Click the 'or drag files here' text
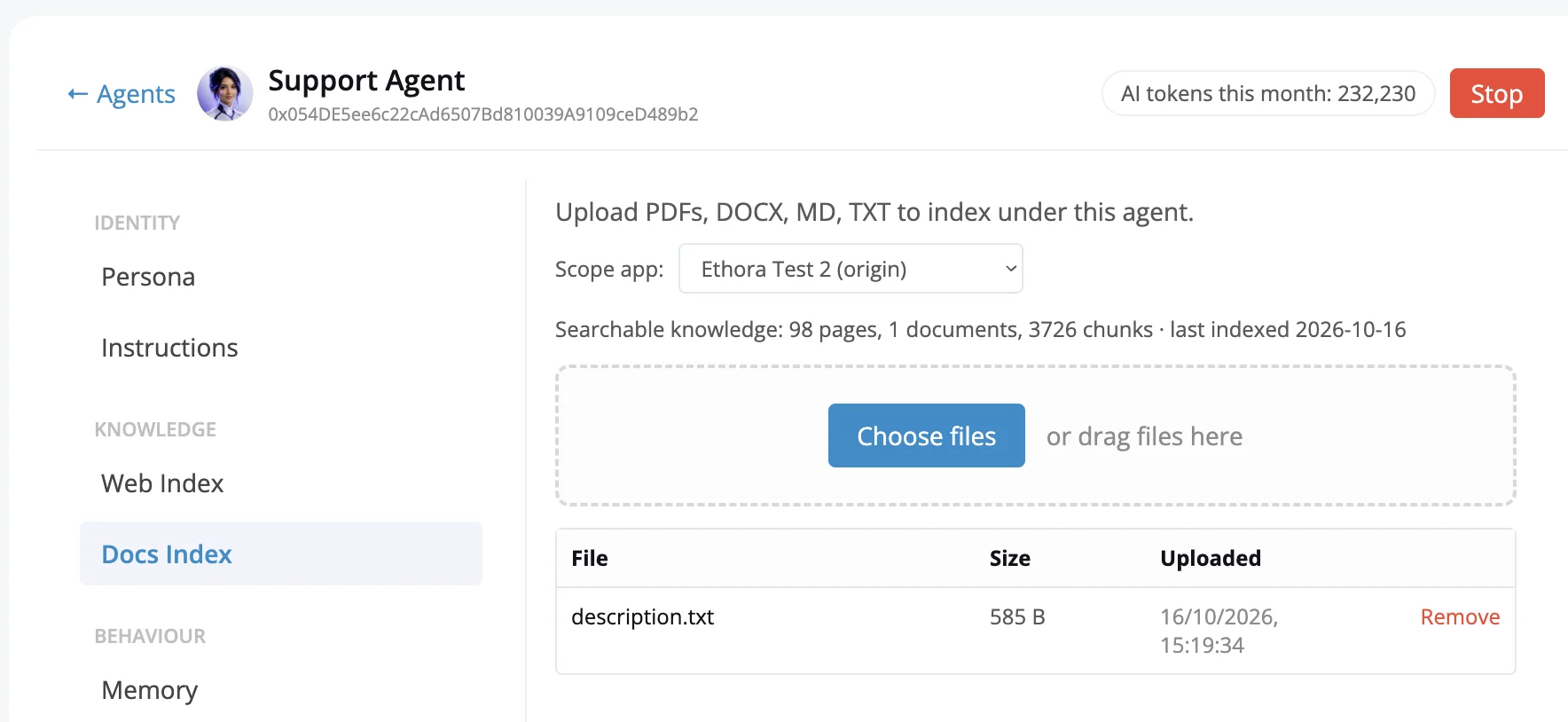 coord(1144,436)
